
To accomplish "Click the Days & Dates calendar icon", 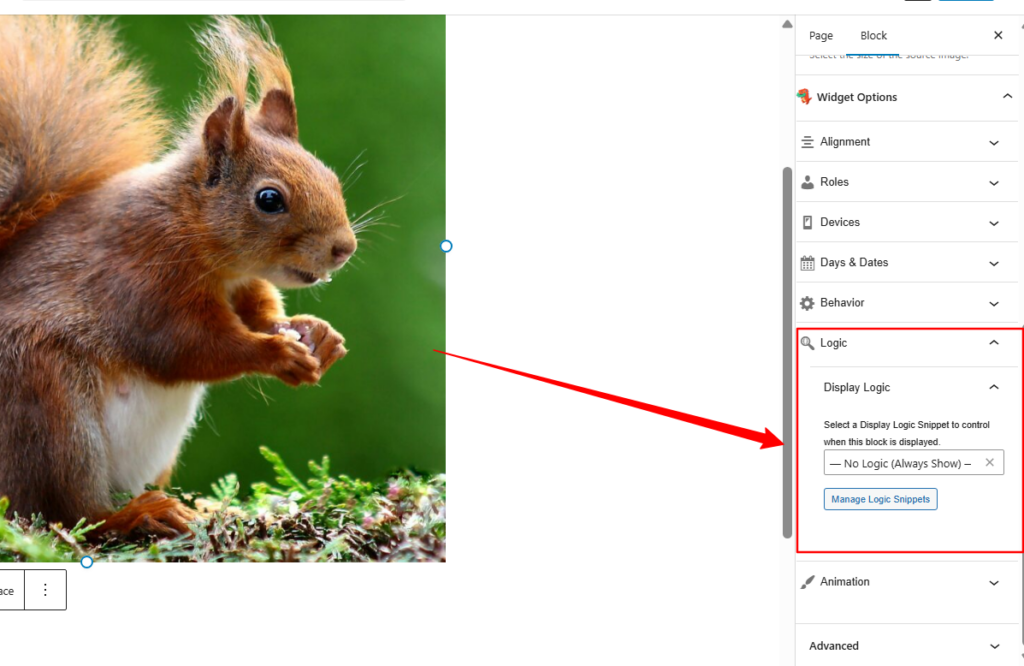I will (807, 263).
